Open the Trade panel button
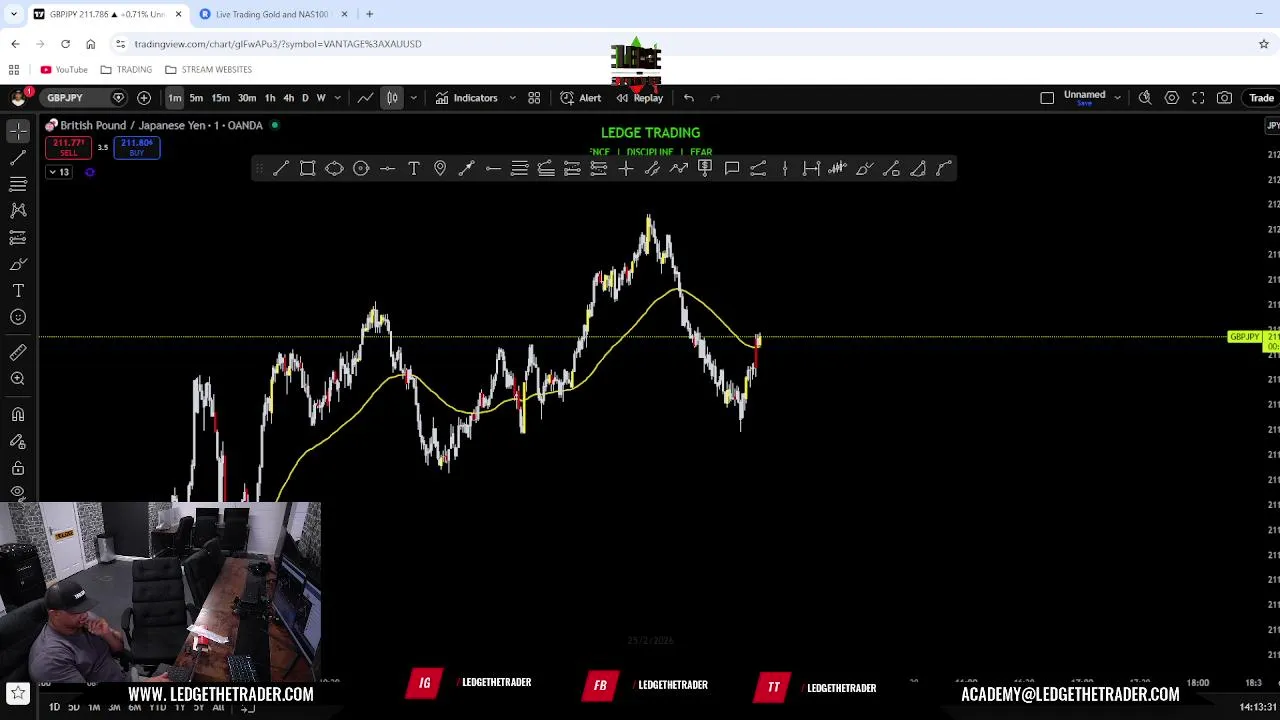Screen dimensions: 1280x720 [x=1261, y=98]
